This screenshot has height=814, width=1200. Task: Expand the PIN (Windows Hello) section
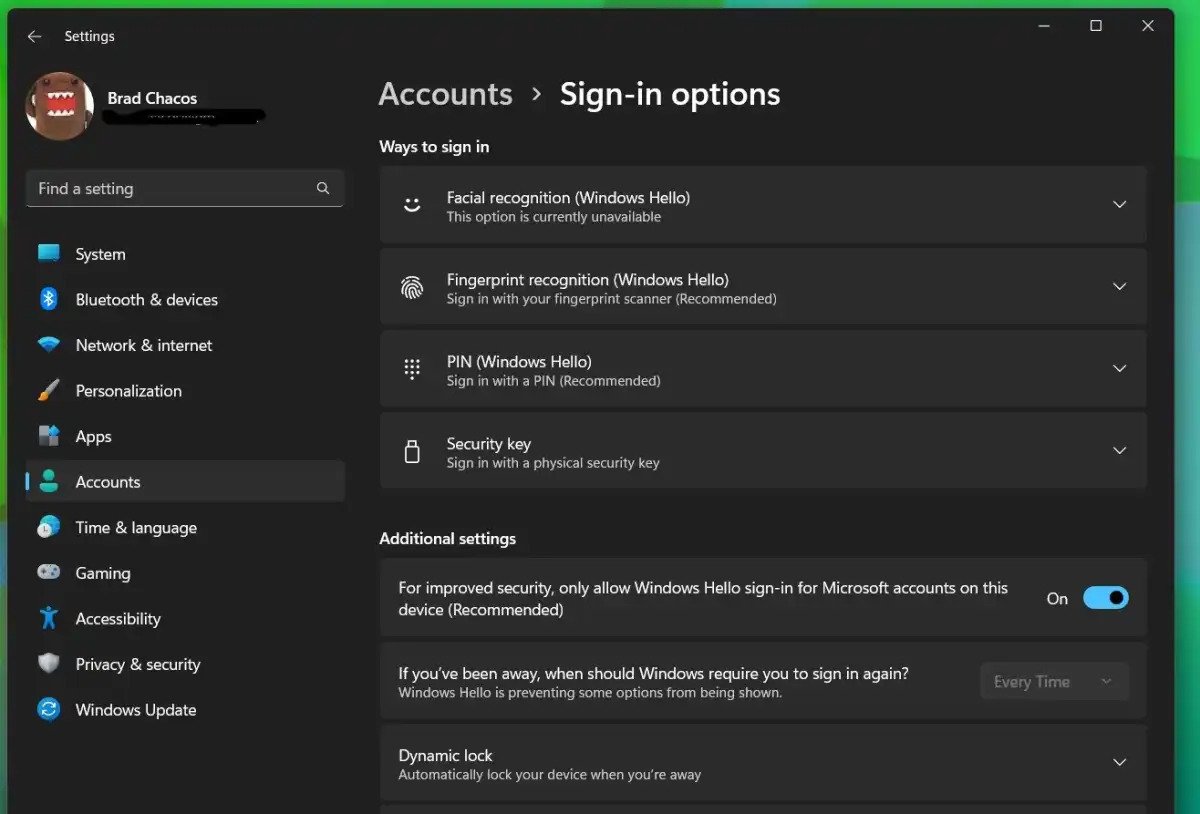1119,369
